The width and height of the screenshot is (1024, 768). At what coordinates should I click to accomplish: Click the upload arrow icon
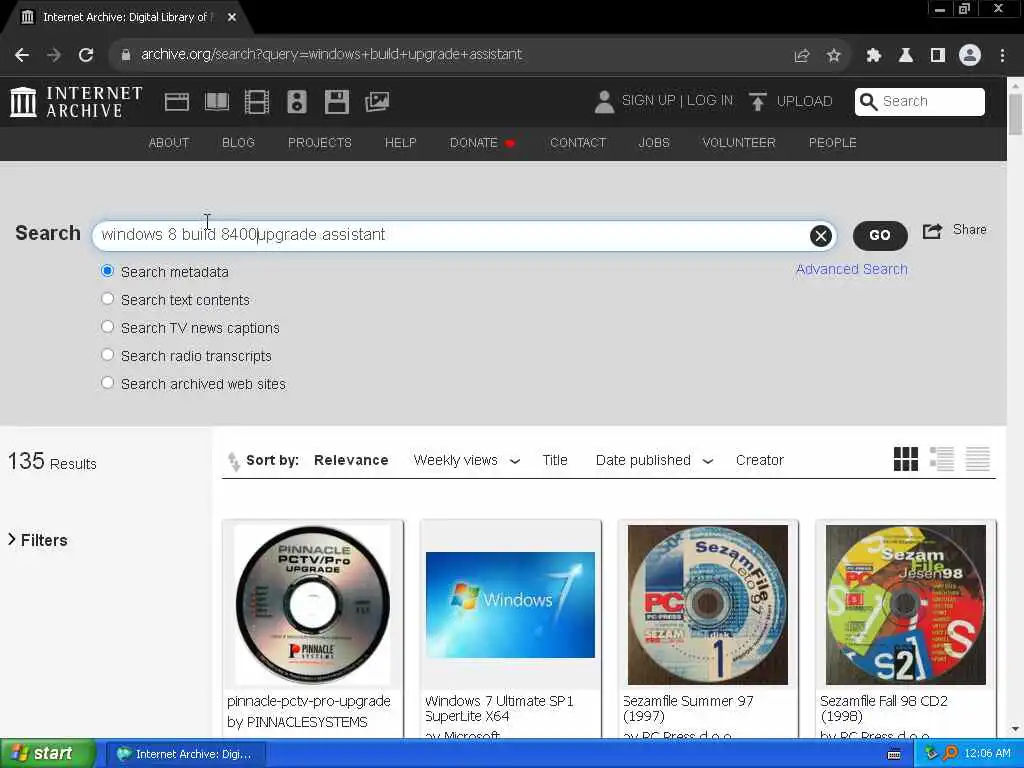pos(758,102)
